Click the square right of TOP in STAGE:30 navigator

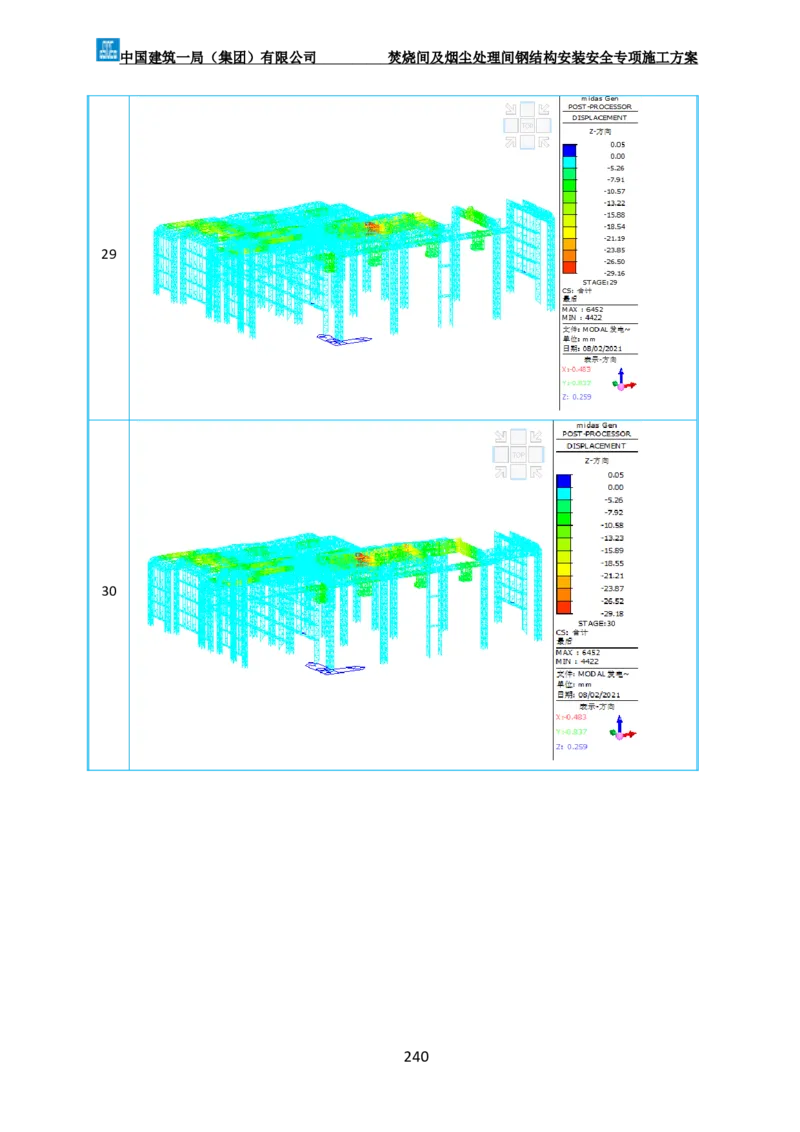click(535, 454)
